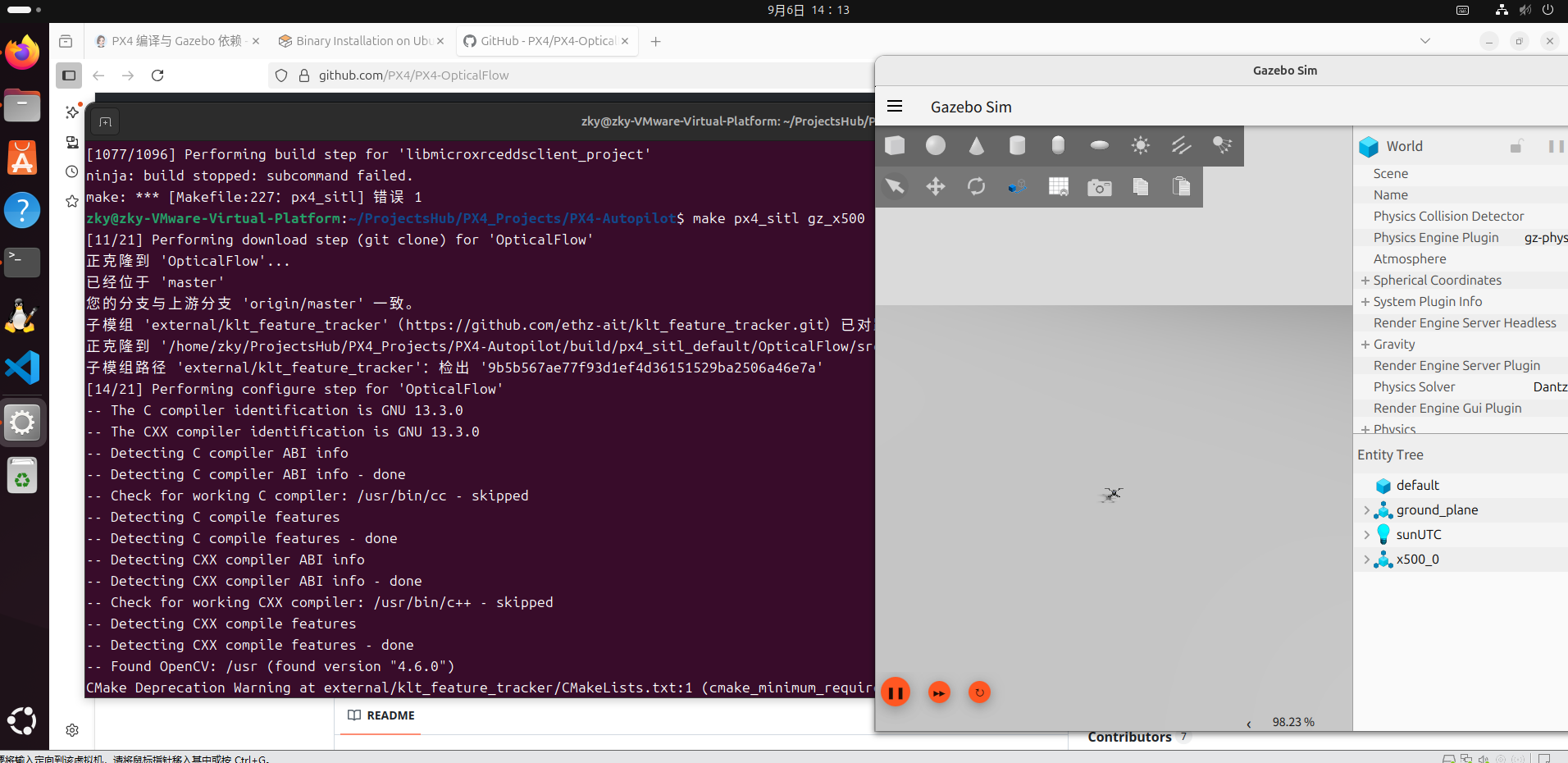Collapse the real time factor arrow
The width and height of the screenshot is (1568, 763).
click(1249, 724)
